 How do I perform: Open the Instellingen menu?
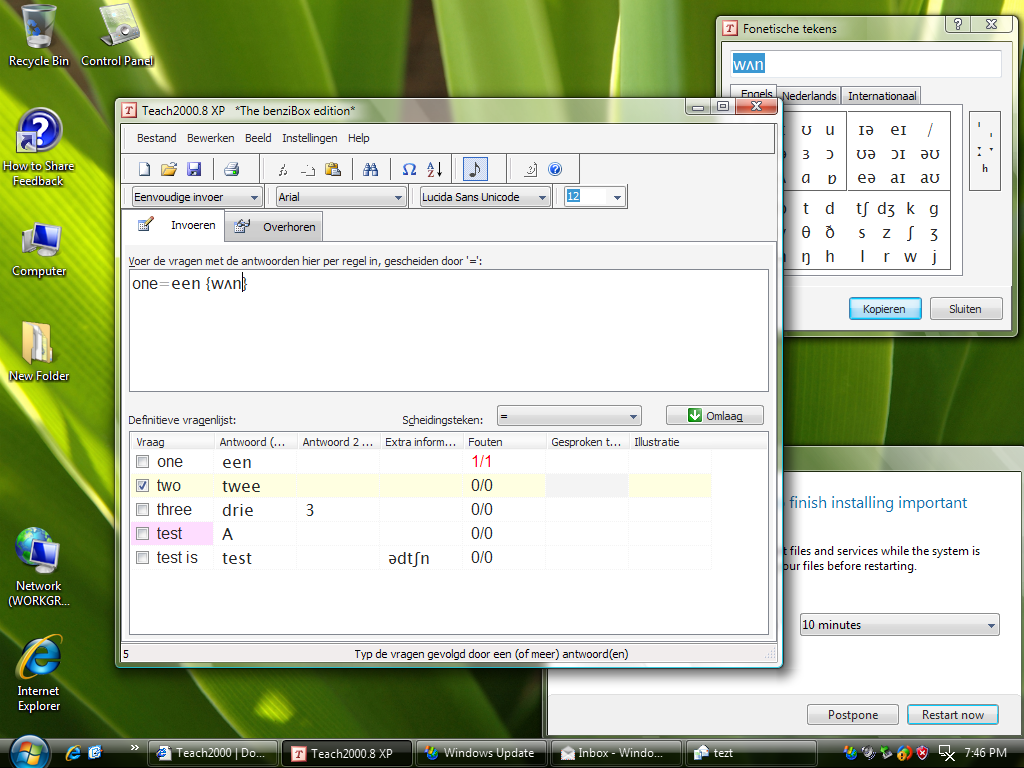pyautogui.click(x=310, y=138)
